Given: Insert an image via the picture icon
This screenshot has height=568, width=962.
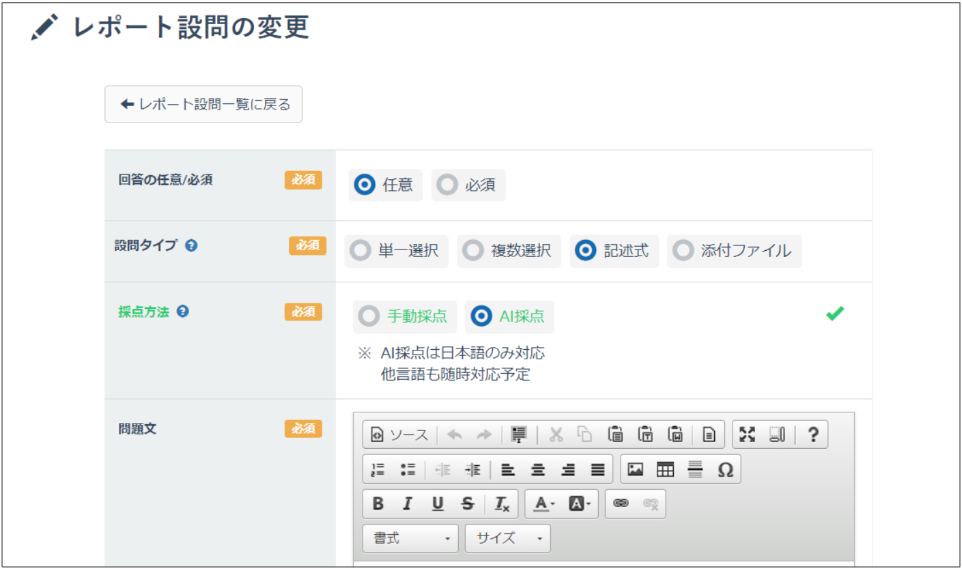Looking at the screenshot, I should 636,470.
